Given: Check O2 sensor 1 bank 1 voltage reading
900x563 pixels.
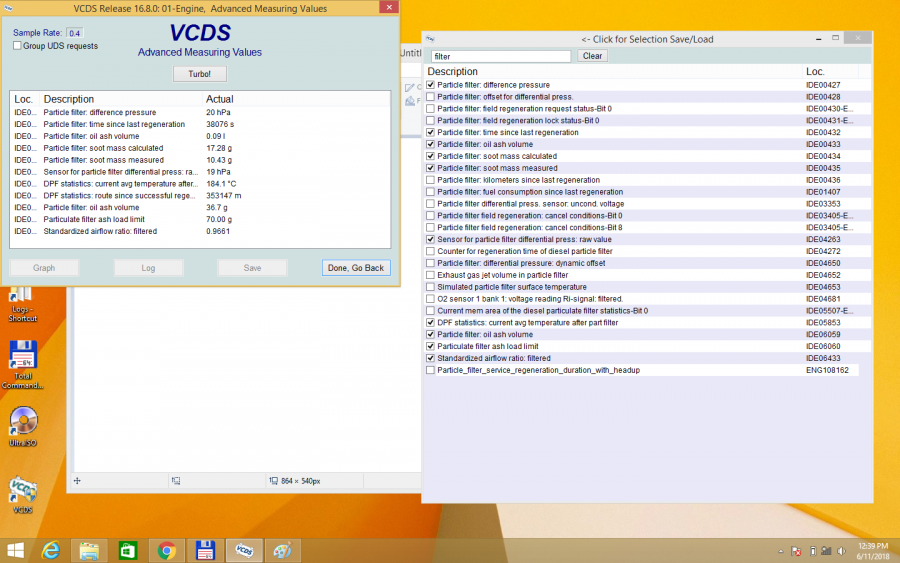Looking at the screenshot, I should 430,299.
